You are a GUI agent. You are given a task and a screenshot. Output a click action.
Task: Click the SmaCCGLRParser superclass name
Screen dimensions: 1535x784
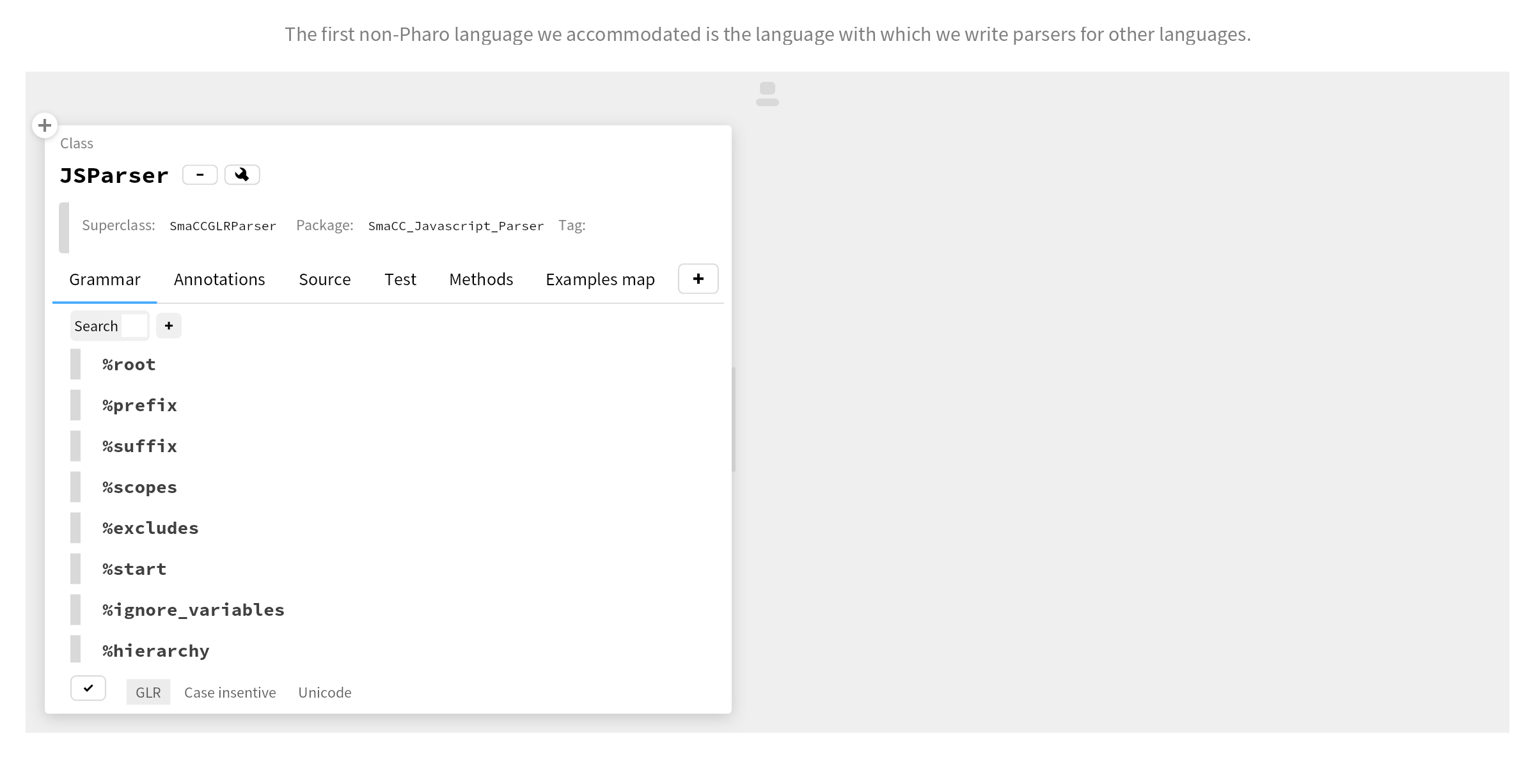(223, 226)
